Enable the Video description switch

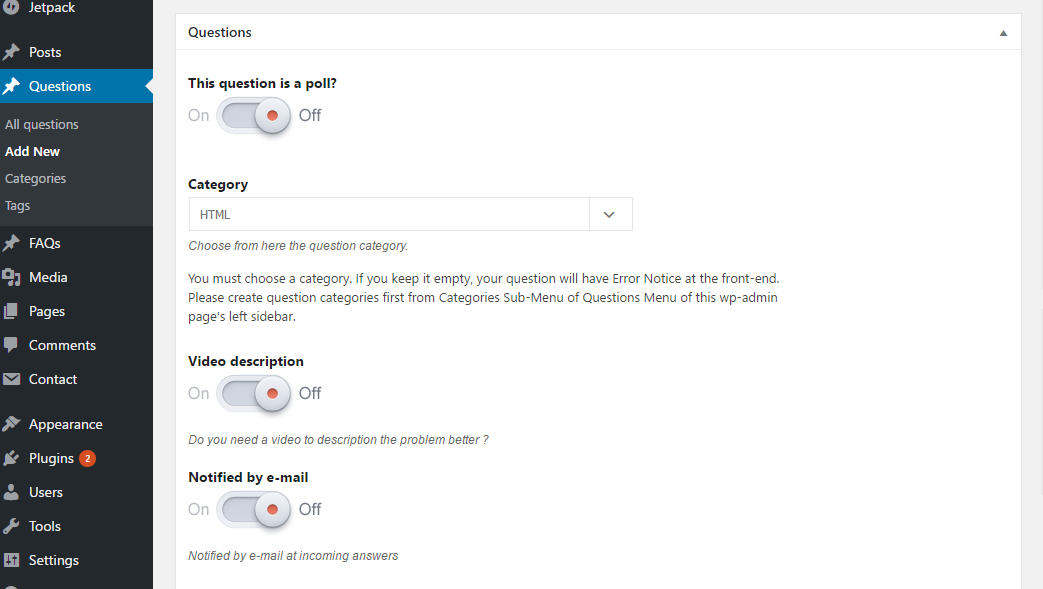(254, 393)
